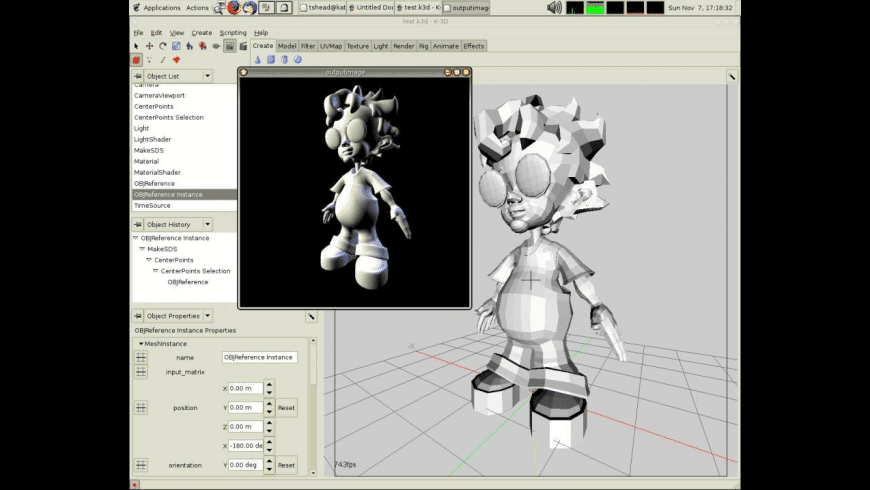870x490 pixels.
Task: Click the sphere primitive icon
Action: [x=297, y=60]
